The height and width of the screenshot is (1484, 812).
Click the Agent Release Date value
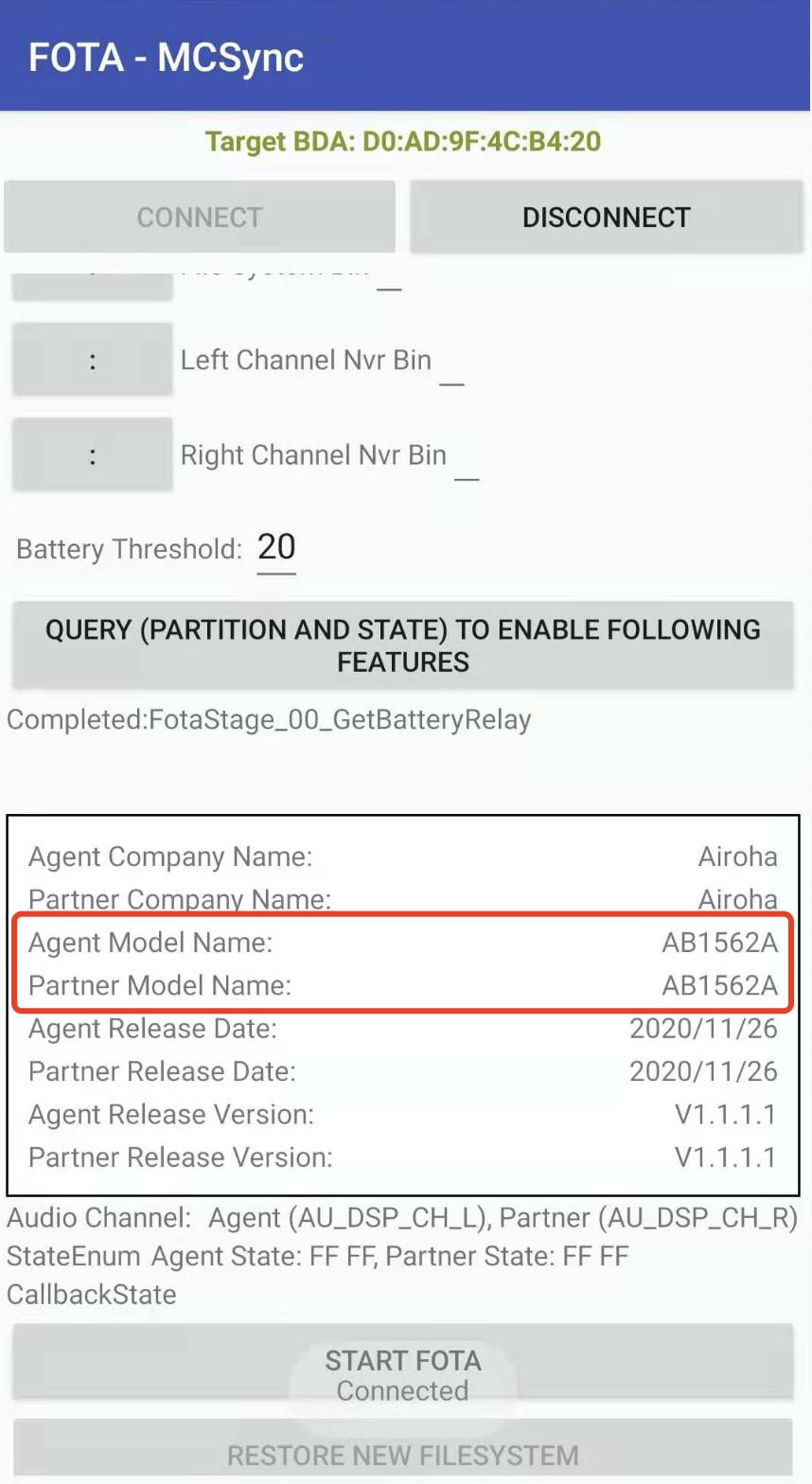(x=703, y=1029)
